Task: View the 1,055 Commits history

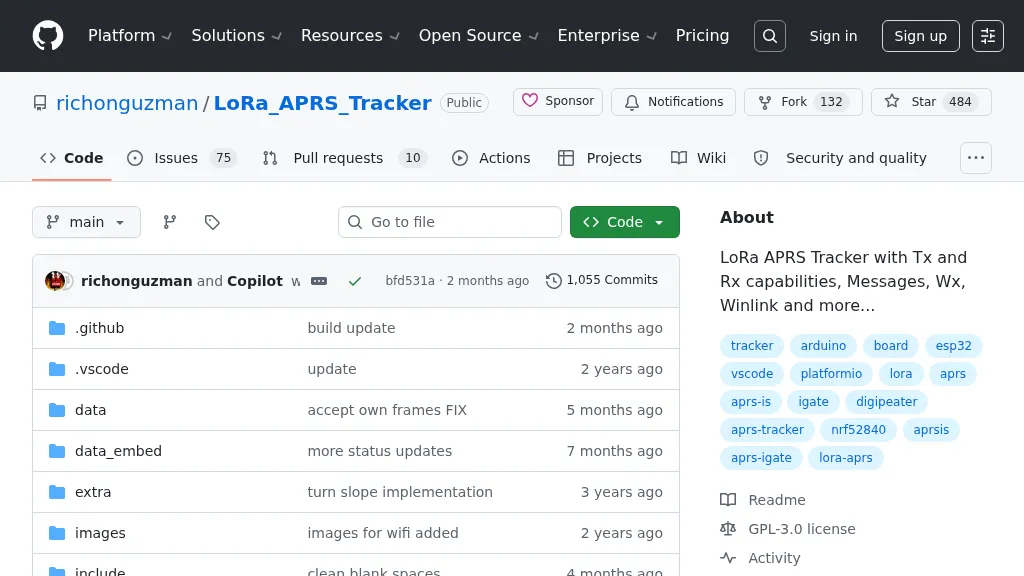Action: [602, 280]
